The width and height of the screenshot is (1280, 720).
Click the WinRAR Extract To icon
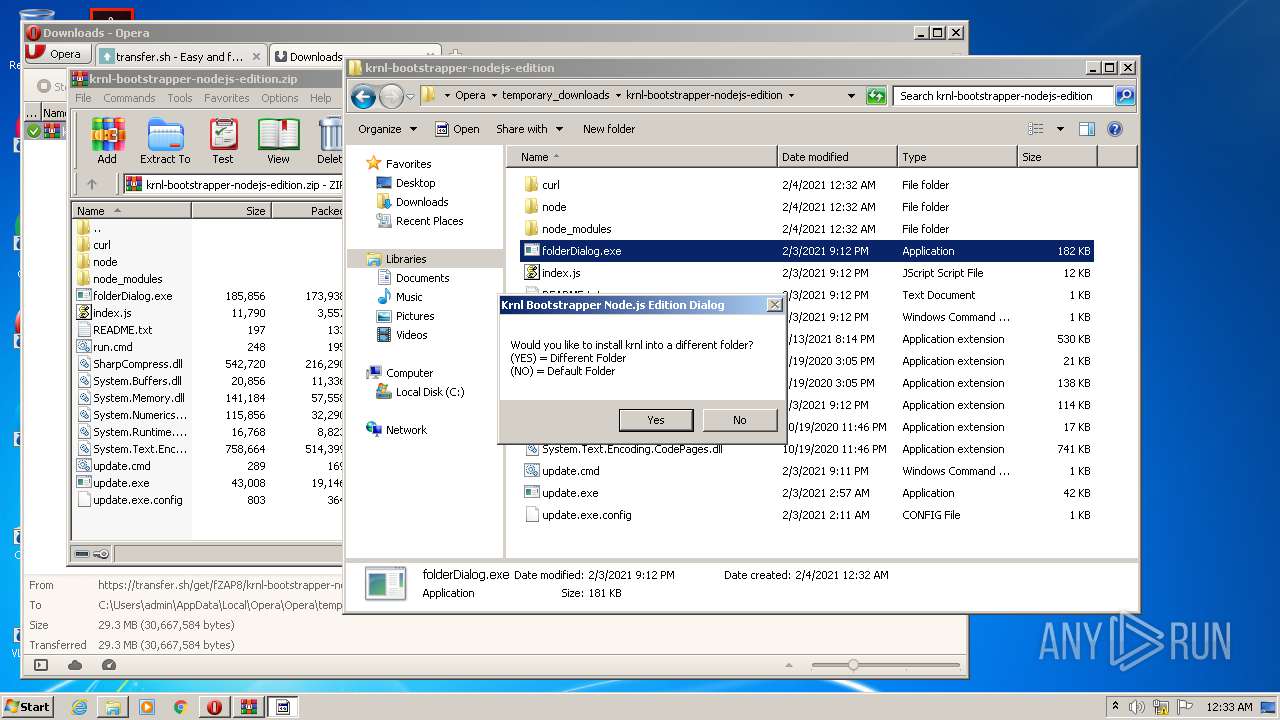165,141
